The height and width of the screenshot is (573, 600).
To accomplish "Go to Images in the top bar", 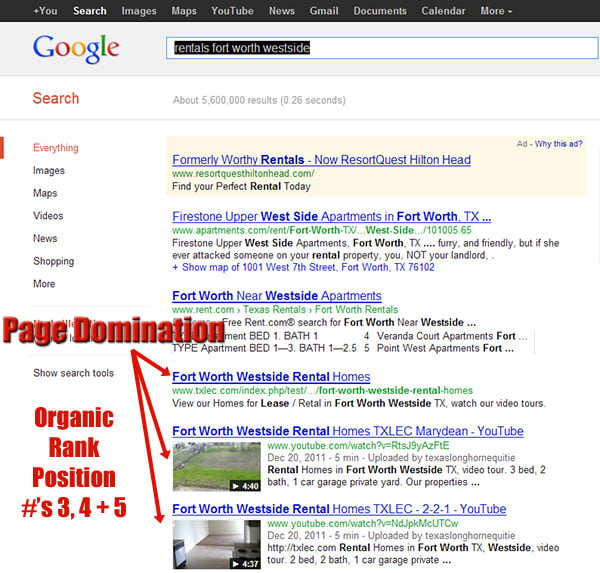I will (139, 11).
